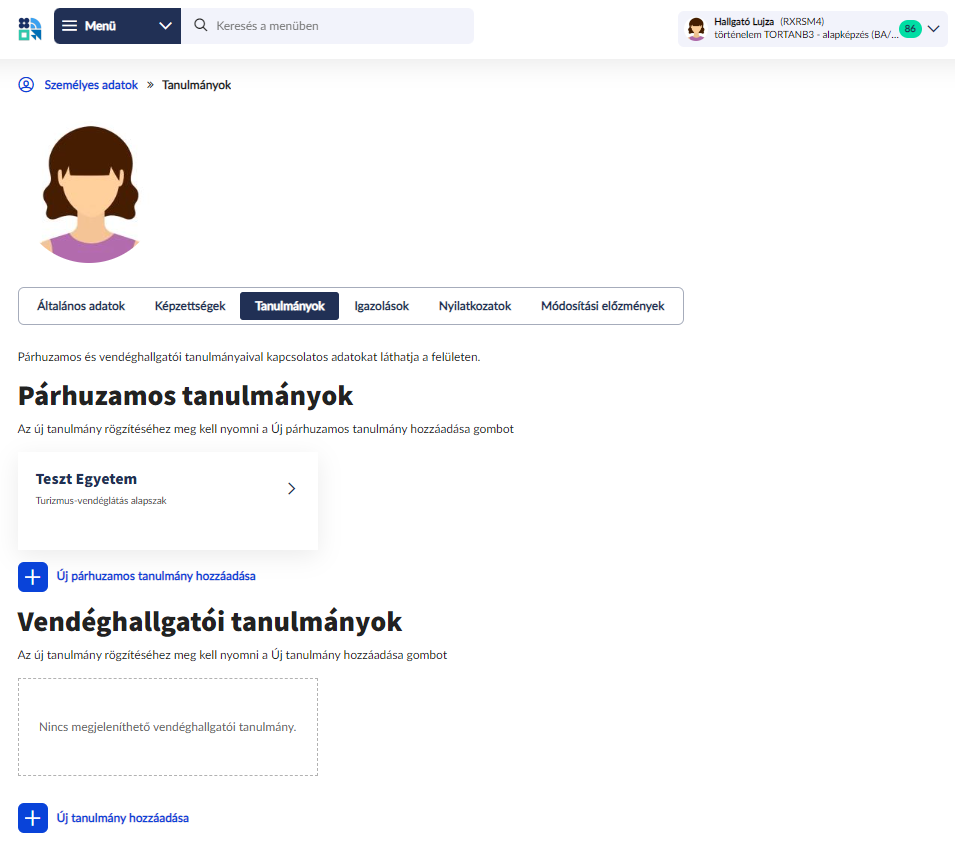The image size is (955, 843).
Task: Select the Módosítási előzmények tab
Action: [602, 306]
